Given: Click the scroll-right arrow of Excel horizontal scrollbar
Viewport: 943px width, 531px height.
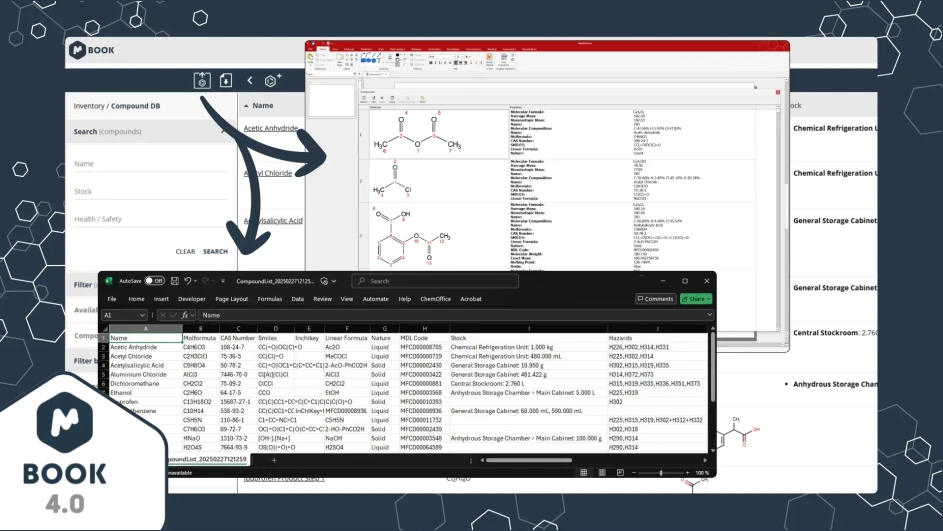Looking at the screenshot, I should click(x=705, y=460).
